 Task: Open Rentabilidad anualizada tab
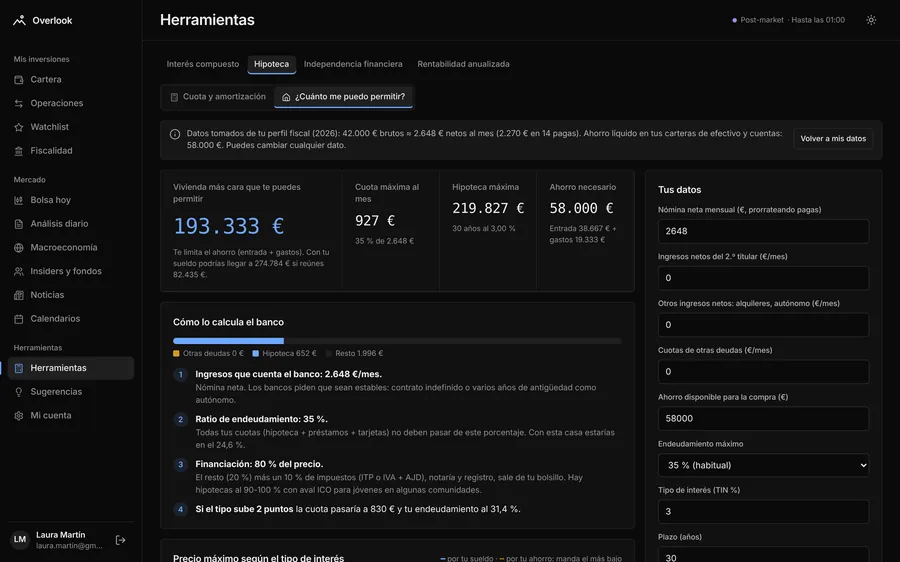point(463,64)
